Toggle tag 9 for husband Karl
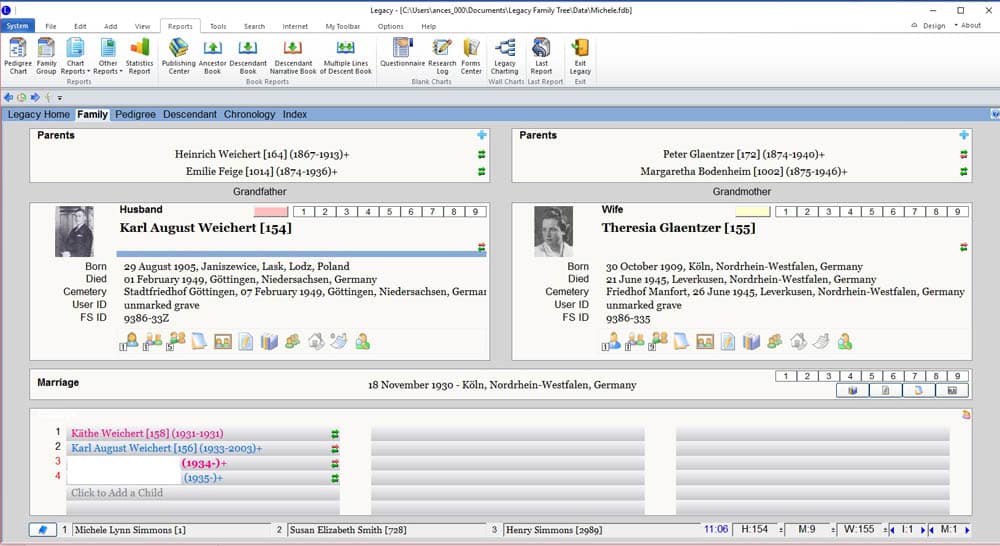1000x546 pixels. point(476,212)
